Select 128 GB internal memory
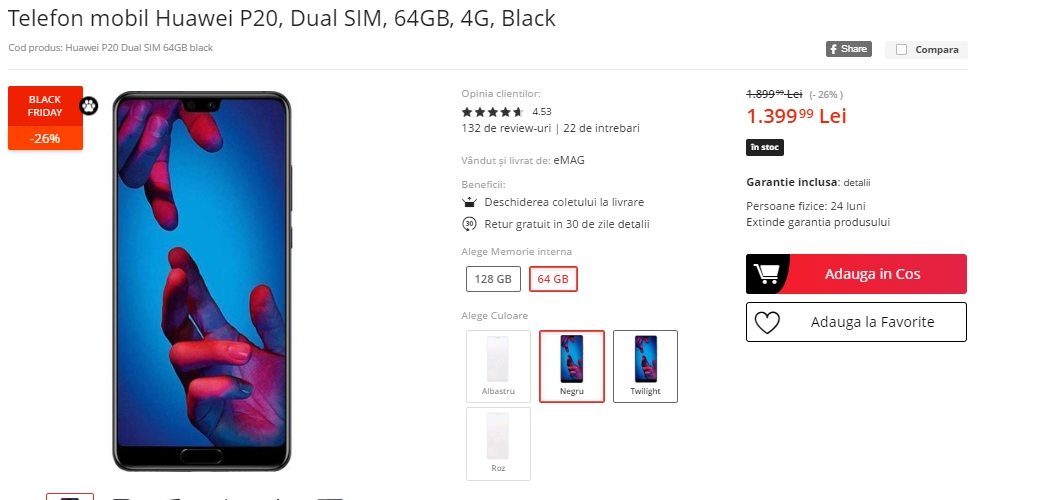The height and width of the screenshot is (500, 1055). [493, 279]
